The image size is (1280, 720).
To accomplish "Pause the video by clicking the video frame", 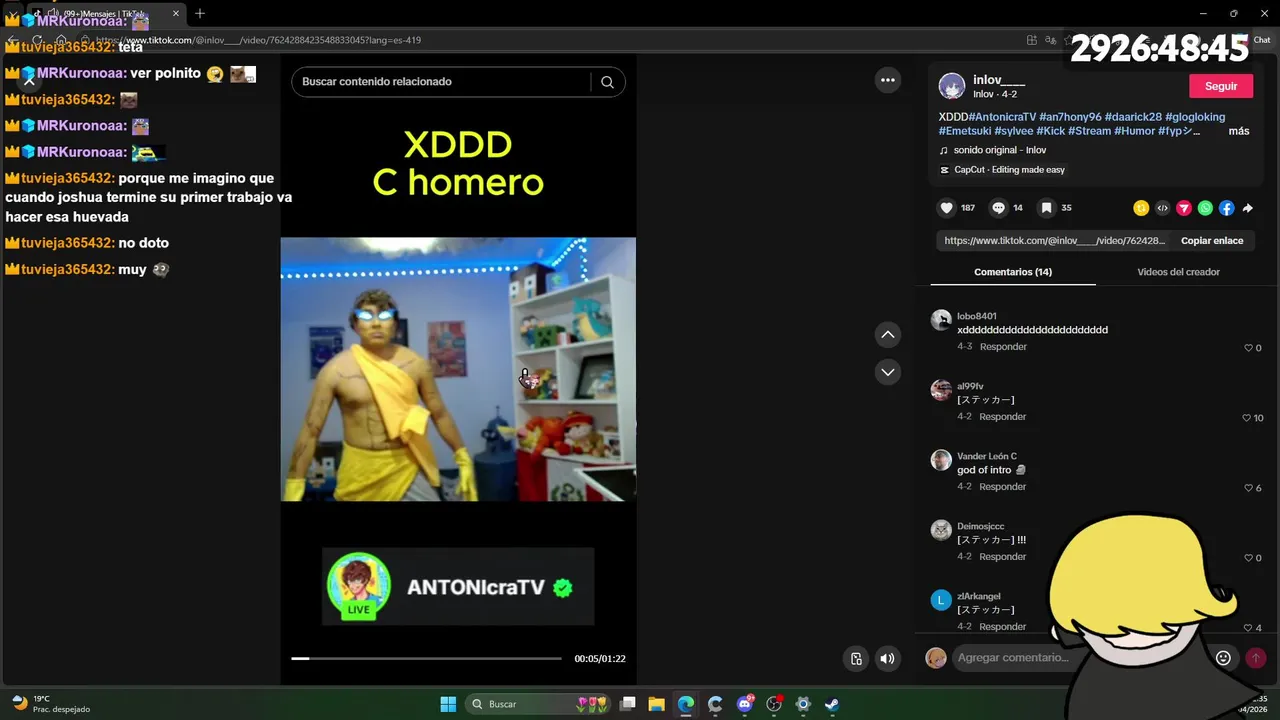I will pyautogui.click(x=458, y=369).
